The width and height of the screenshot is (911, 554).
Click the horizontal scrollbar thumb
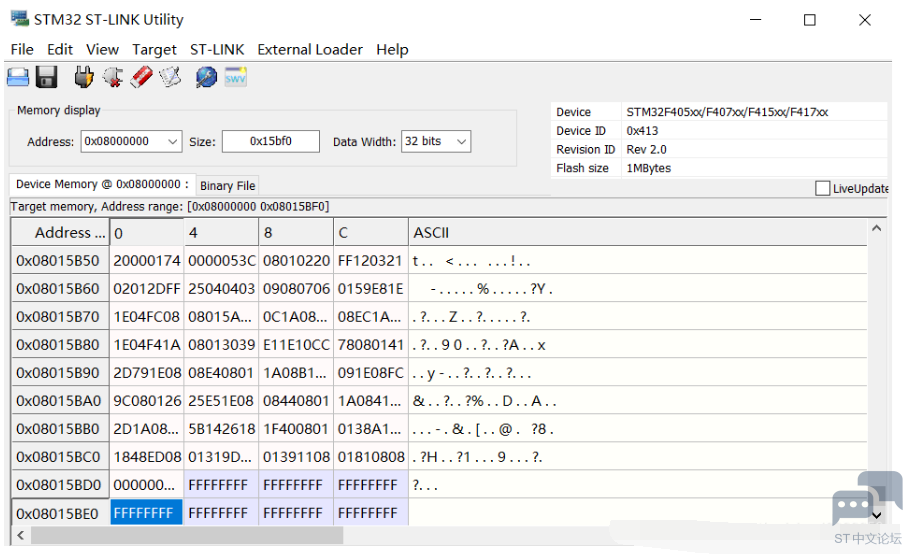(x=187, y=535)
